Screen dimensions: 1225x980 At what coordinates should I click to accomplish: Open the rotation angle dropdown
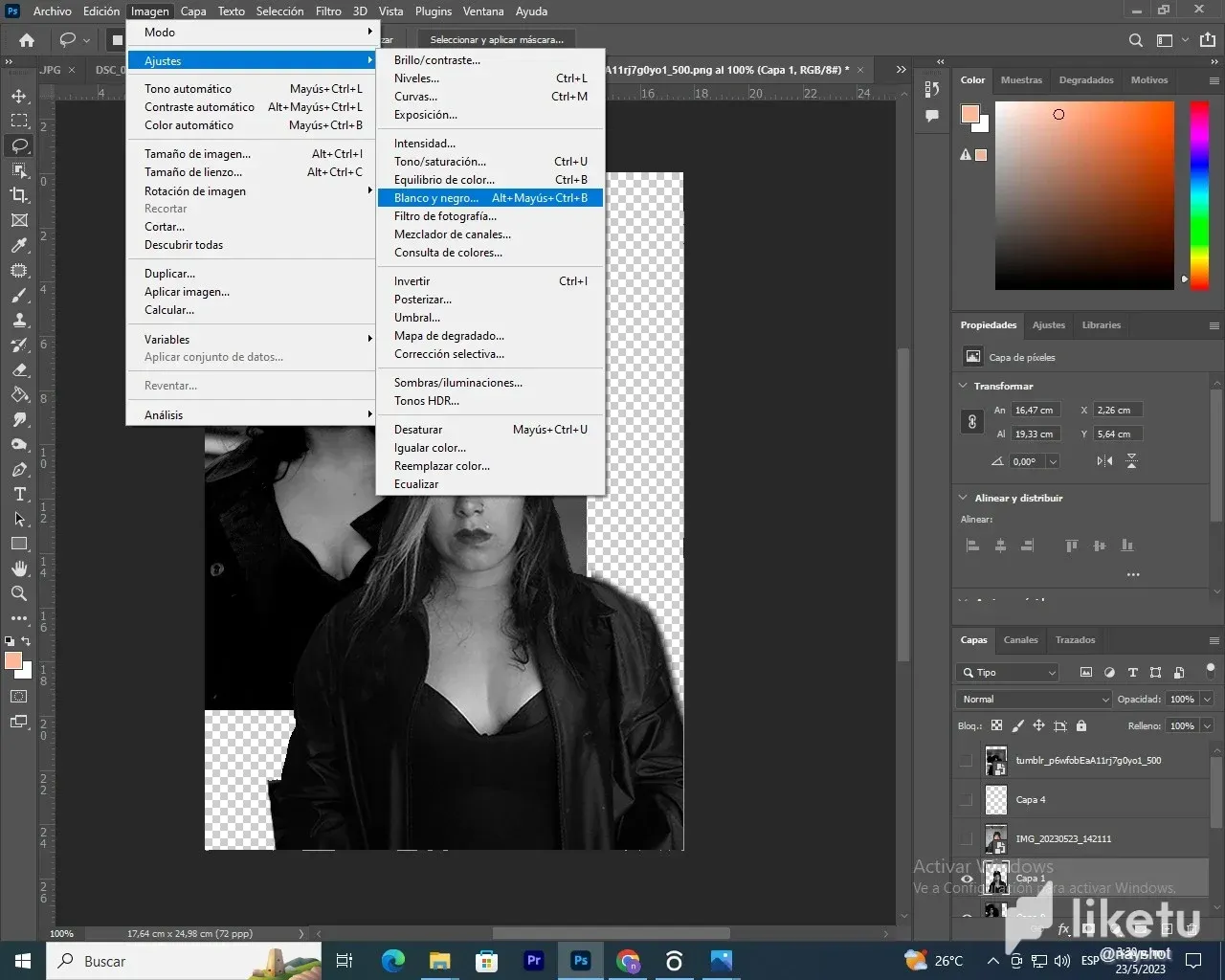(1053, 461)
